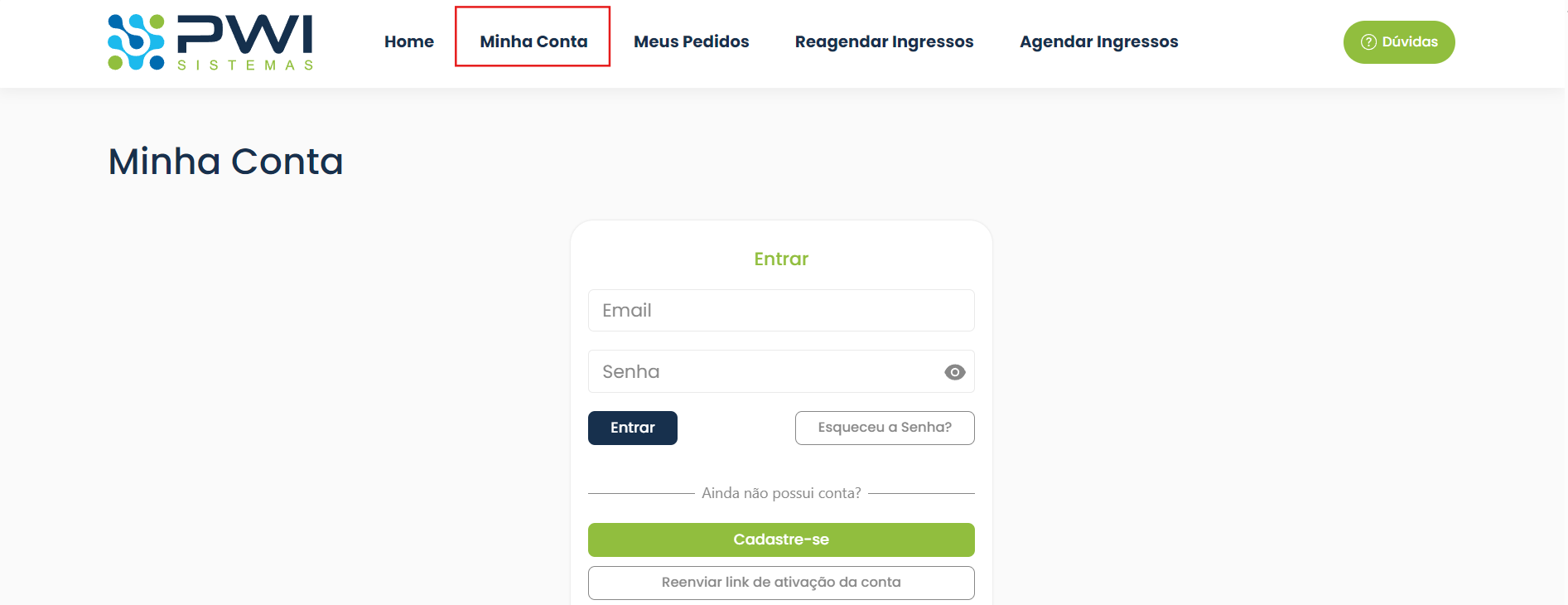Screen dimensions: 1568x605
Task: Click the SISTEMAS tagline under the logo
Action: 245,65
